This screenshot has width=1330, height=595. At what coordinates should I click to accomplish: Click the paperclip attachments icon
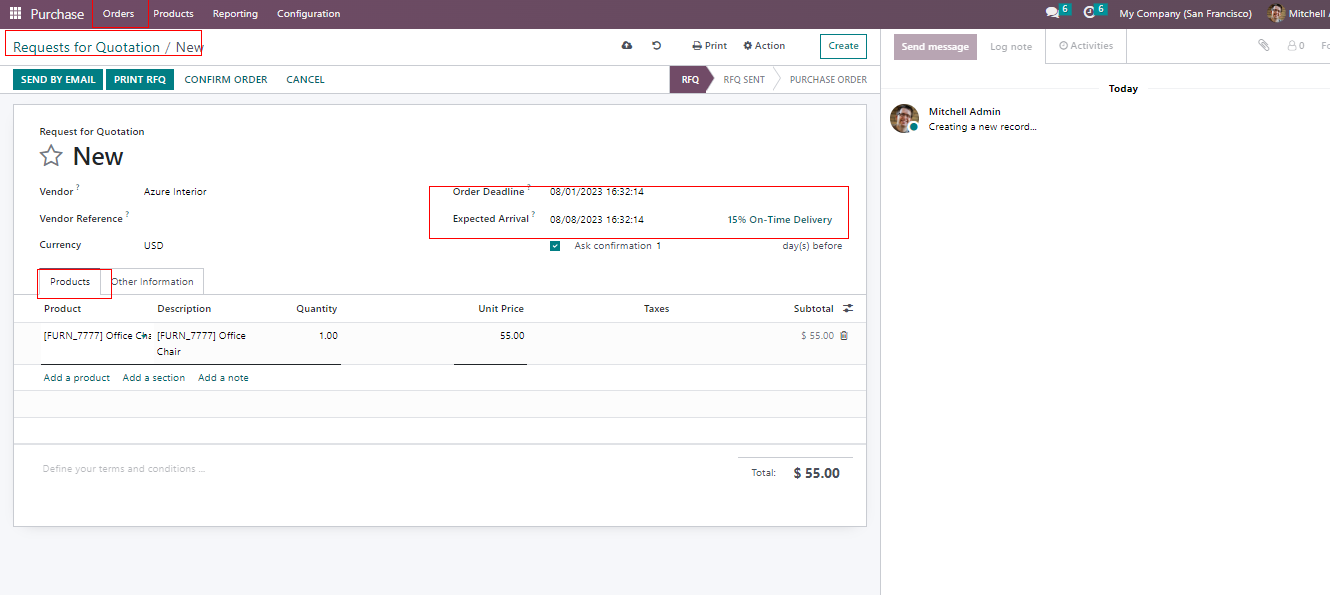click(x=1264, y=46)
